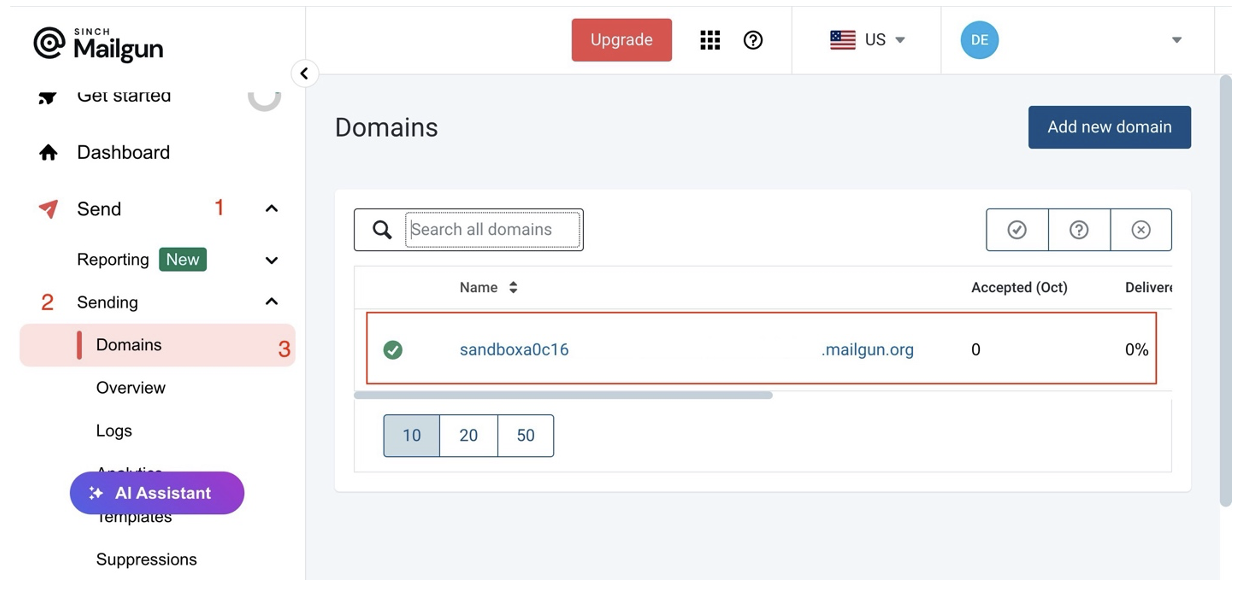
Task: Open the apps grid menu
Action: [710, 40]
